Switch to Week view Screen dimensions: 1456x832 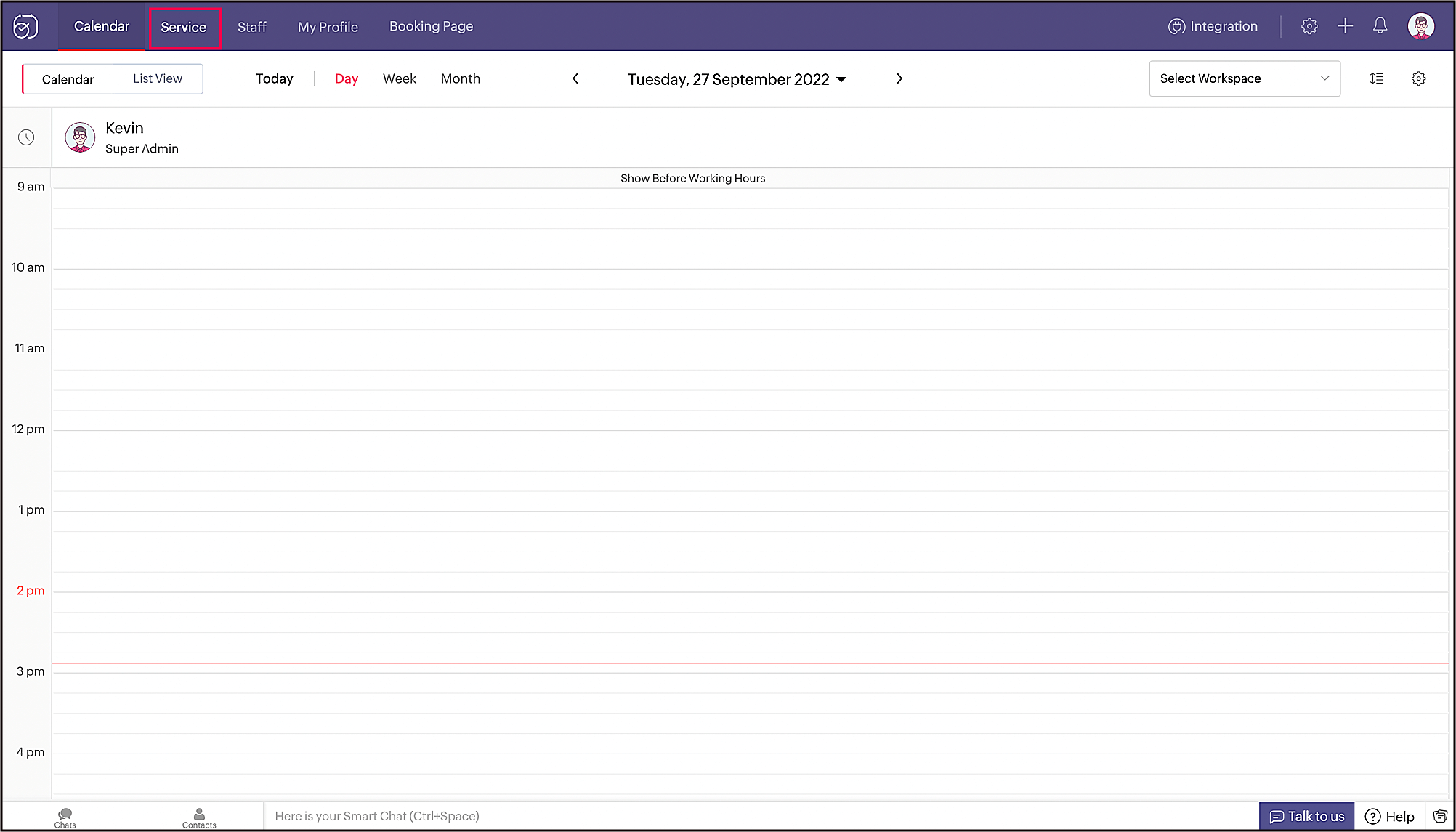pos(400,78)
